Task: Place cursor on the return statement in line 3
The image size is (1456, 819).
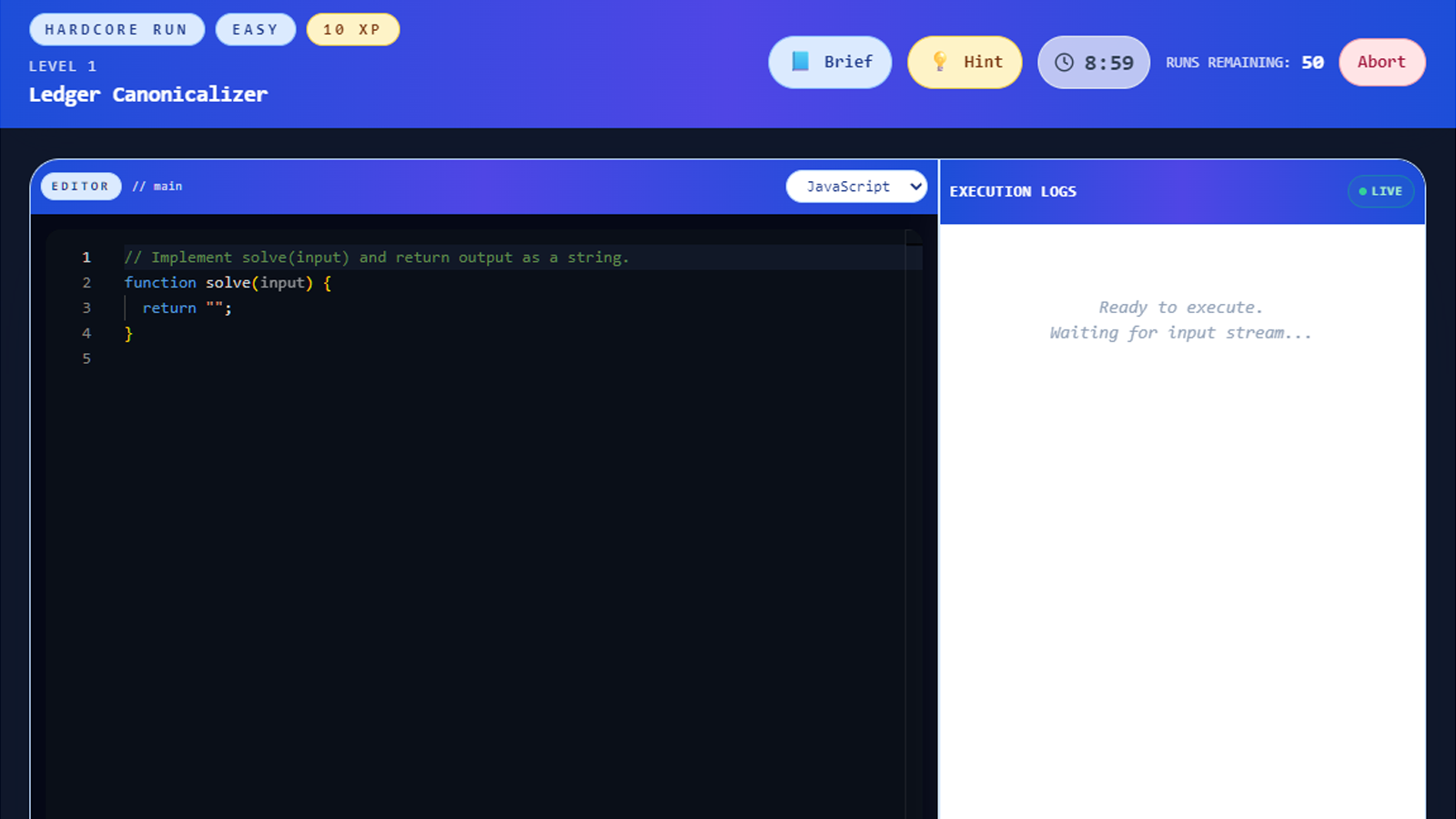Action: (169, 308)
